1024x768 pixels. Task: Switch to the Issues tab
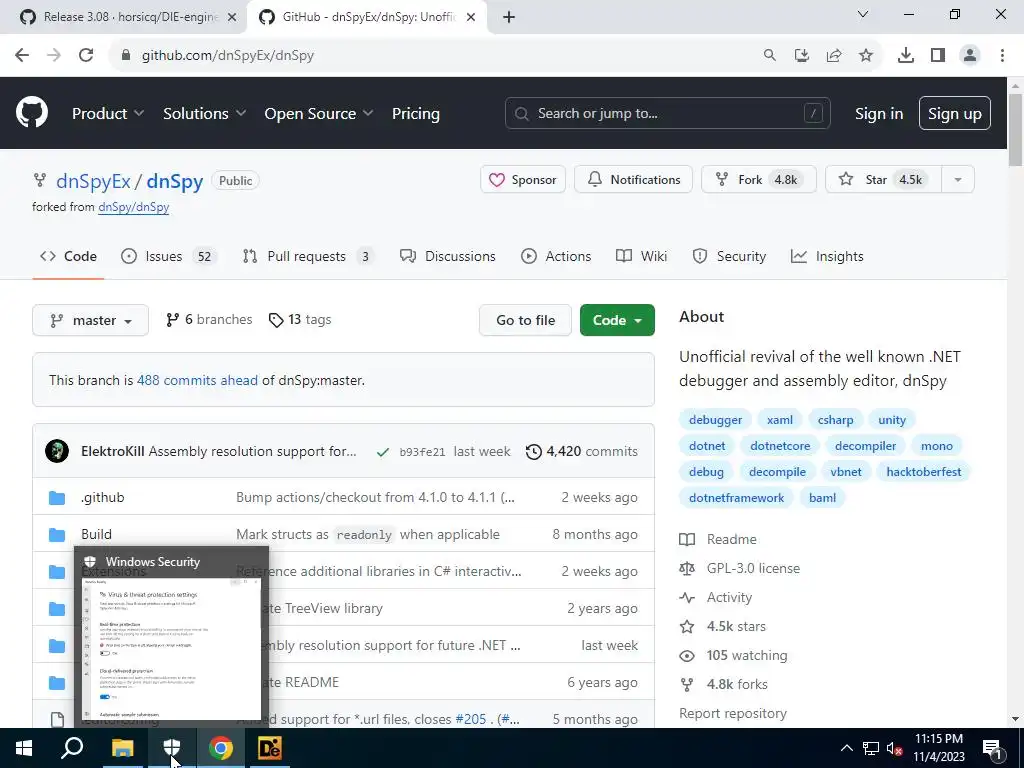[169, 256]
